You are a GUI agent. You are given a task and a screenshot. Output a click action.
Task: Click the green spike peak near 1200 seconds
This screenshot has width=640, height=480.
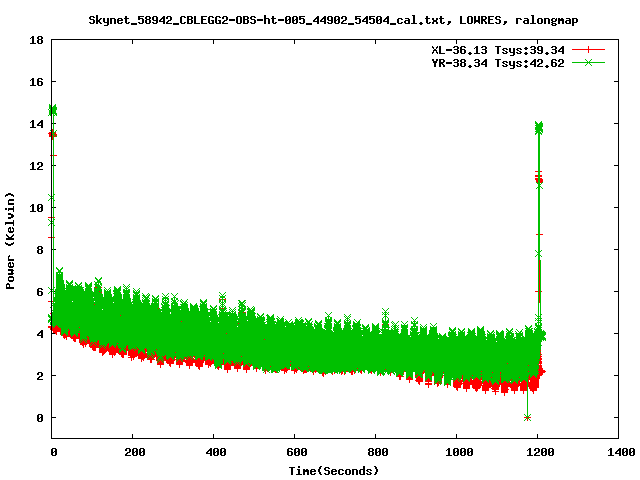(539, 126)
